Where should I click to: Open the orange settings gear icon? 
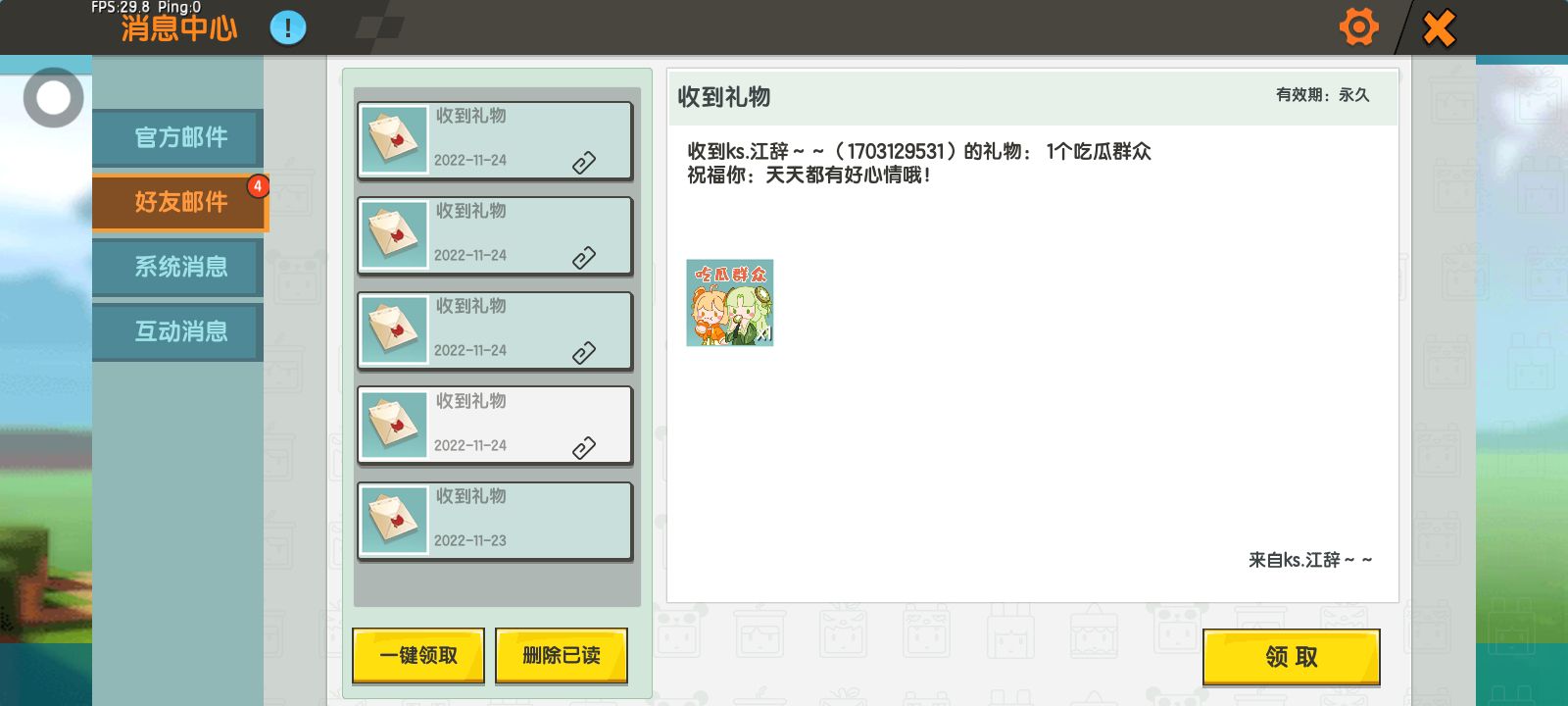(1358, 26)
